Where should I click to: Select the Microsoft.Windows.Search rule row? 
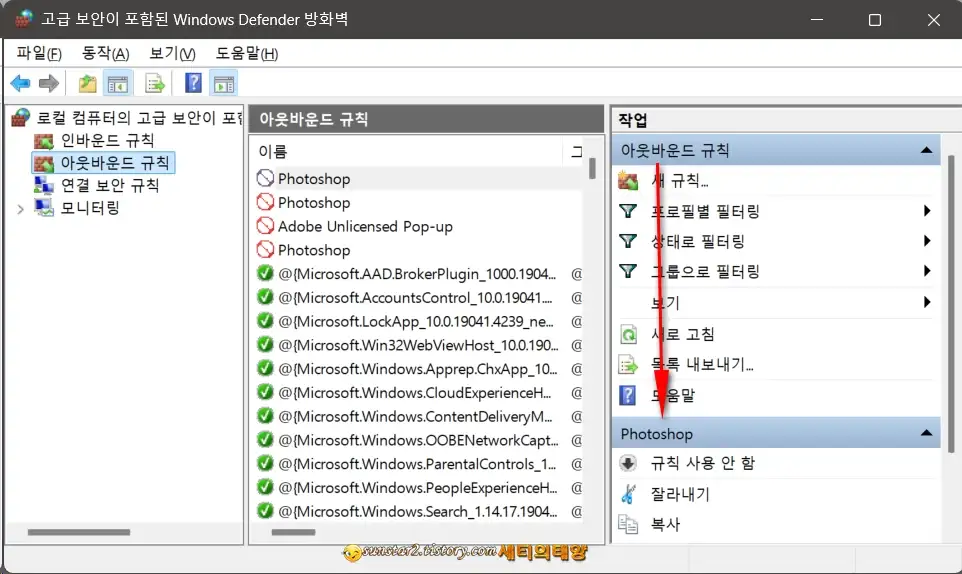tap(418, 511)
